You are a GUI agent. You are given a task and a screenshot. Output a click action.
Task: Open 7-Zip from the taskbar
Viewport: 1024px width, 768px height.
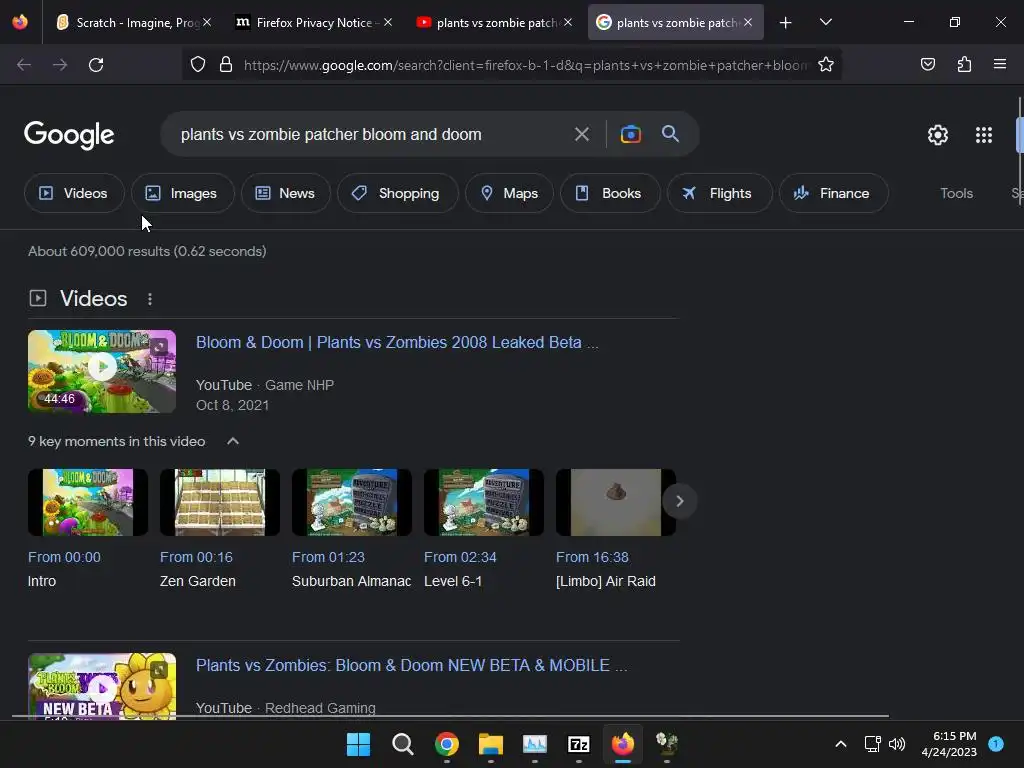pyautogui.click(x=579, y=744)
